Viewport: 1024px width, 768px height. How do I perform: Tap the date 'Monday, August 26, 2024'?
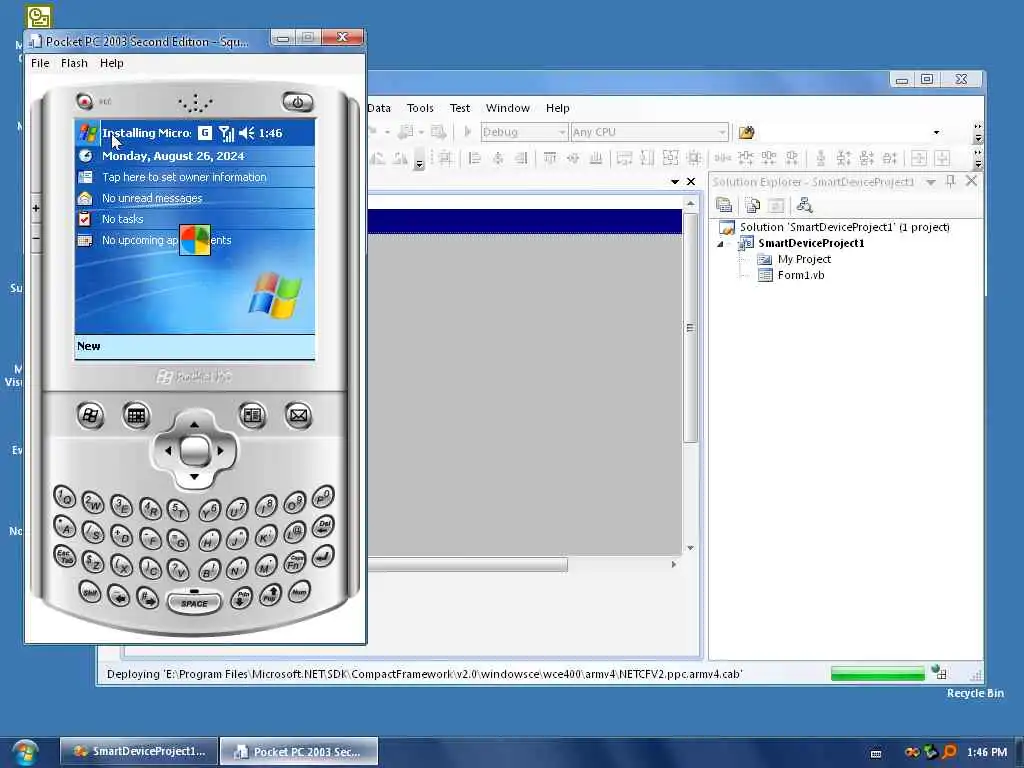[173, 156]
